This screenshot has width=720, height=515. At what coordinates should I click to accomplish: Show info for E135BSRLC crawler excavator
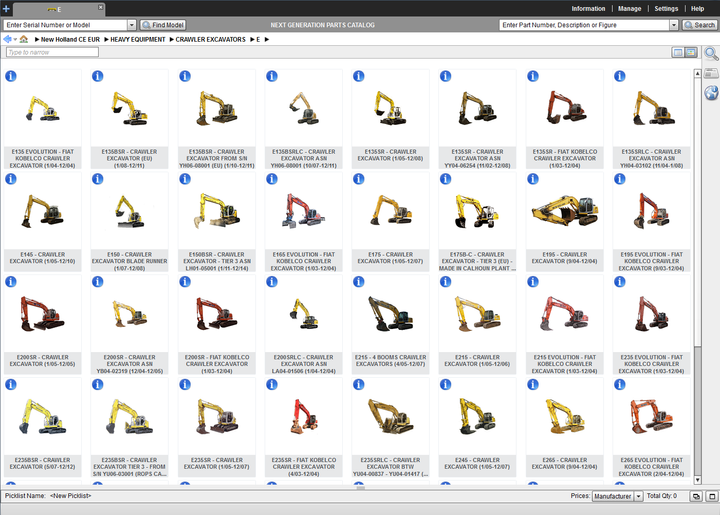point(271,76)
